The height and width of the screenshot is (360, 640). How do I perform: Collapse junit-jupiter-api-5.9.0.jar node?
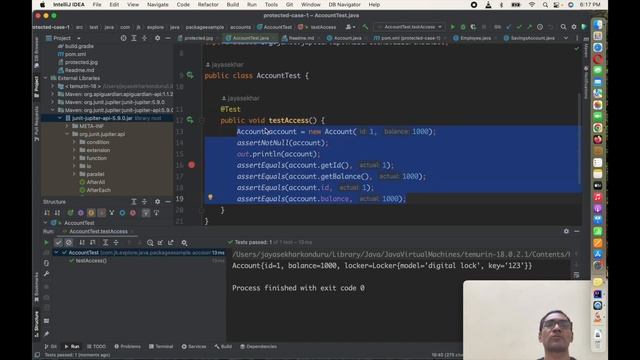pyautogui.click(x=60, y=118)
